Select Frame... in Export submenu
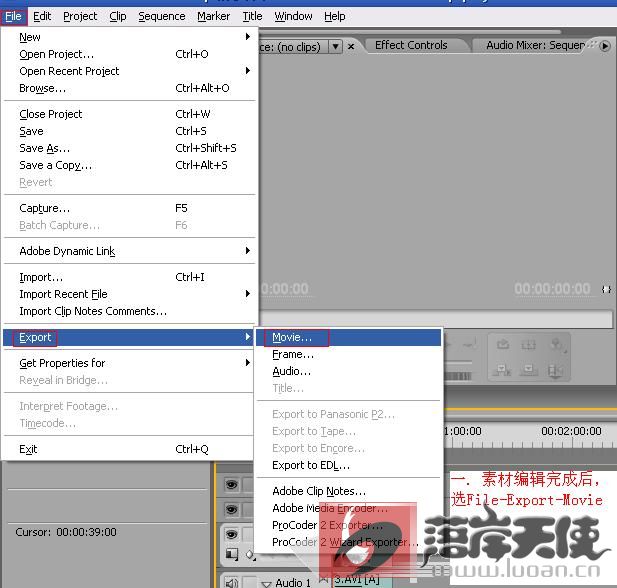Screen dimensions: 617x588 [348, 355]
